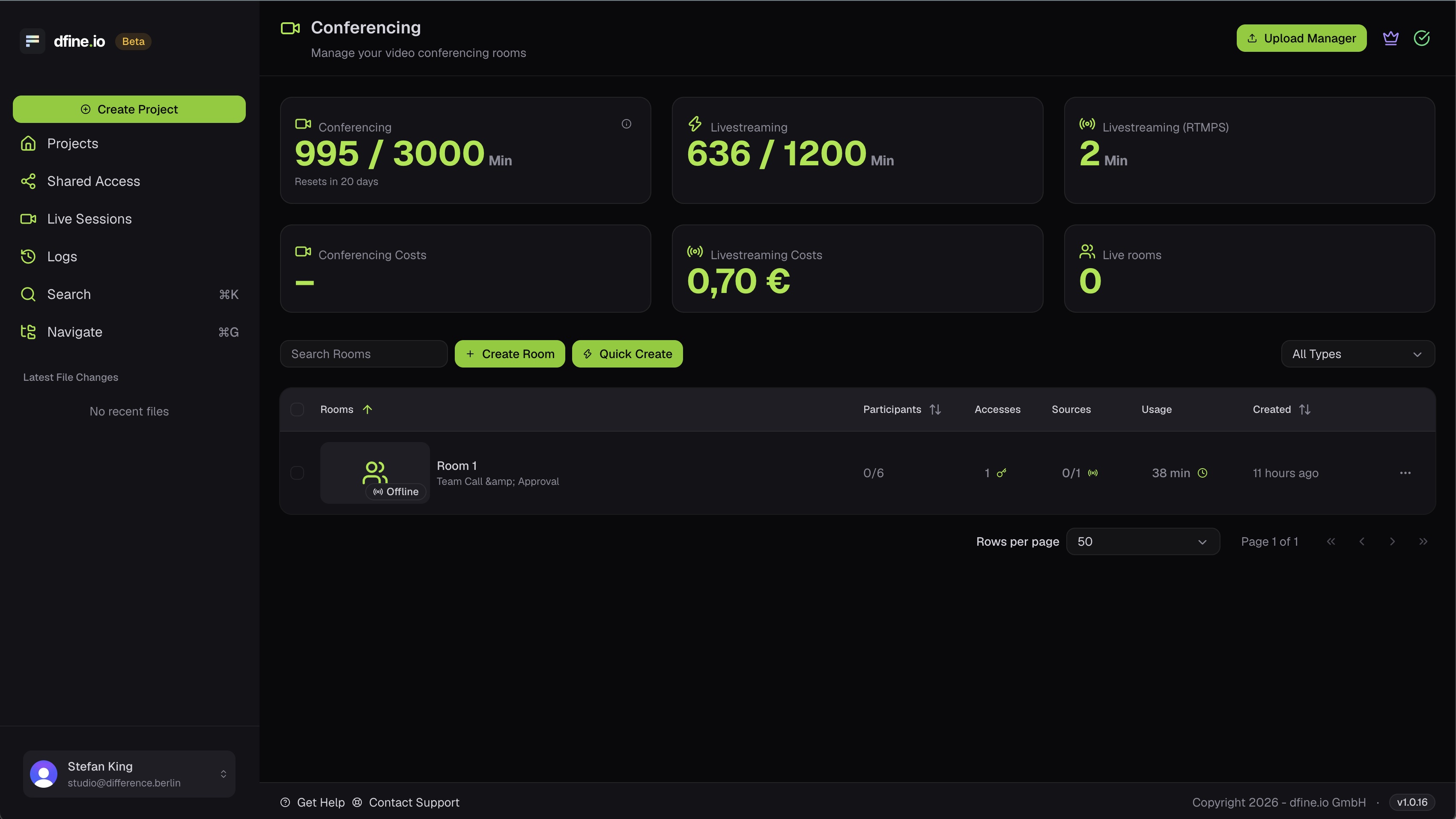Click the 11 hours ago cell

(1285, 473)
